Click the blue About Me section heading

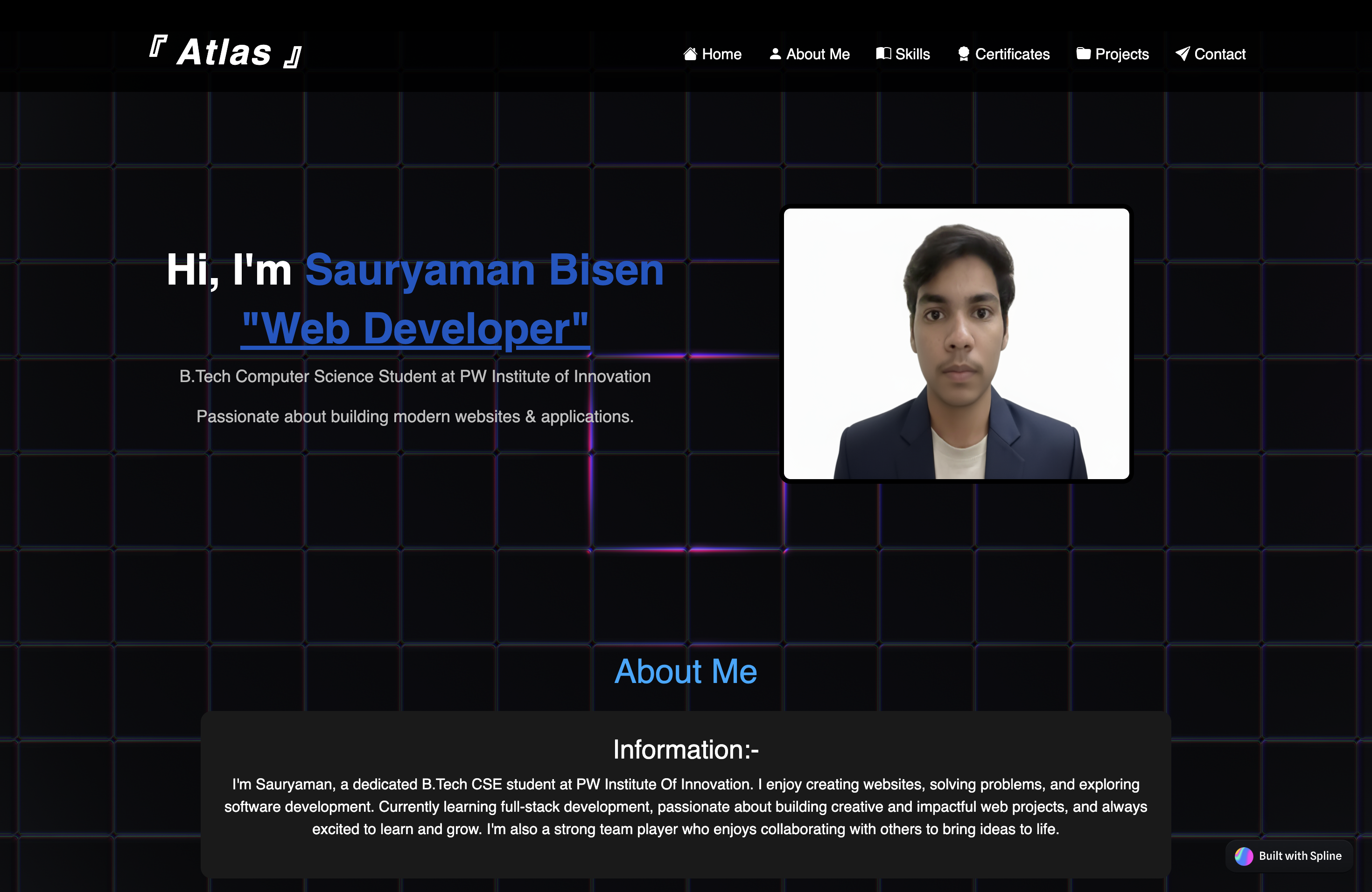(x=686, y=671)
